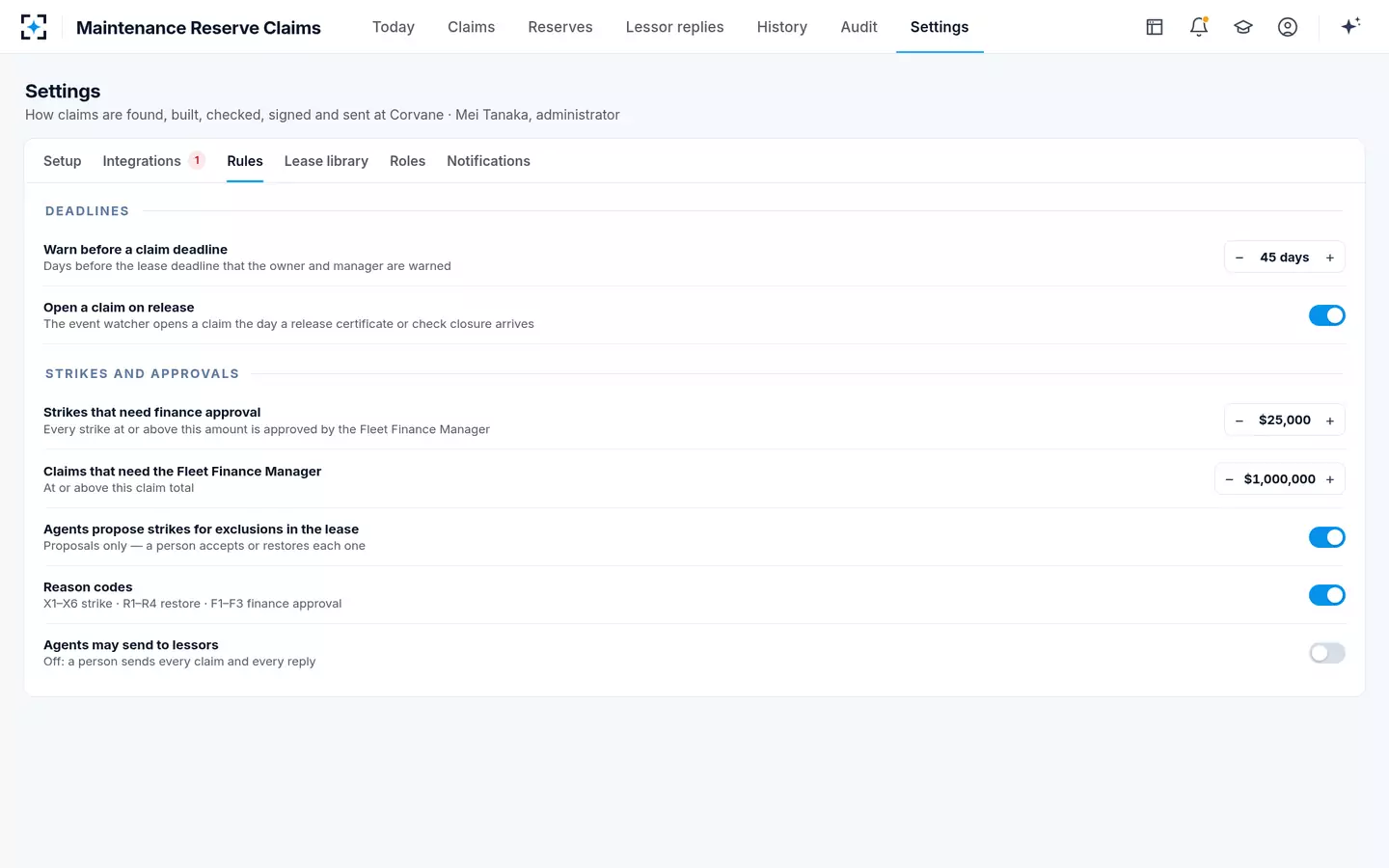
Task: Click the $25,000 threshold value
Action: (1285, 420)
